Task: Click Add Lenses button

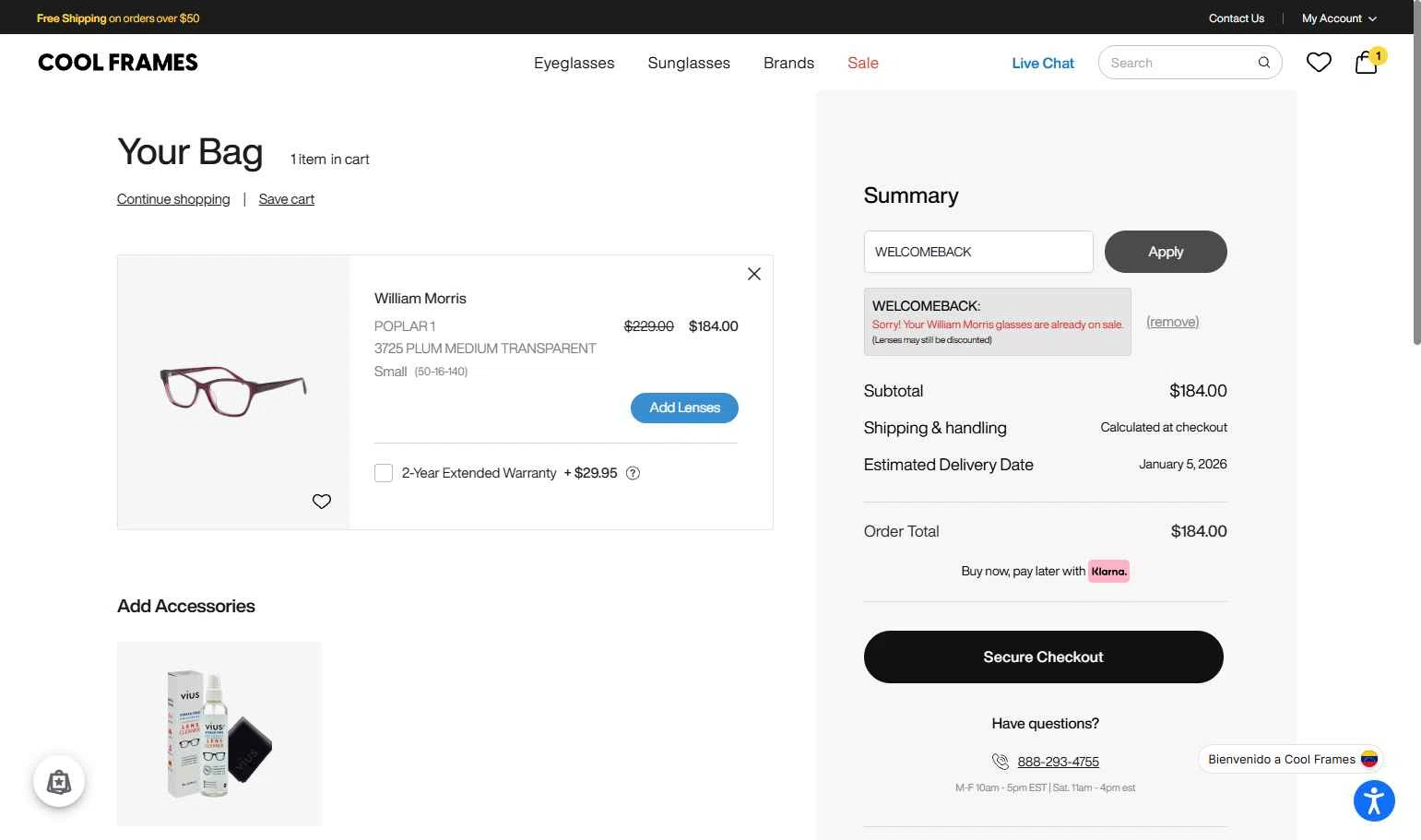Action: (684, 408)
